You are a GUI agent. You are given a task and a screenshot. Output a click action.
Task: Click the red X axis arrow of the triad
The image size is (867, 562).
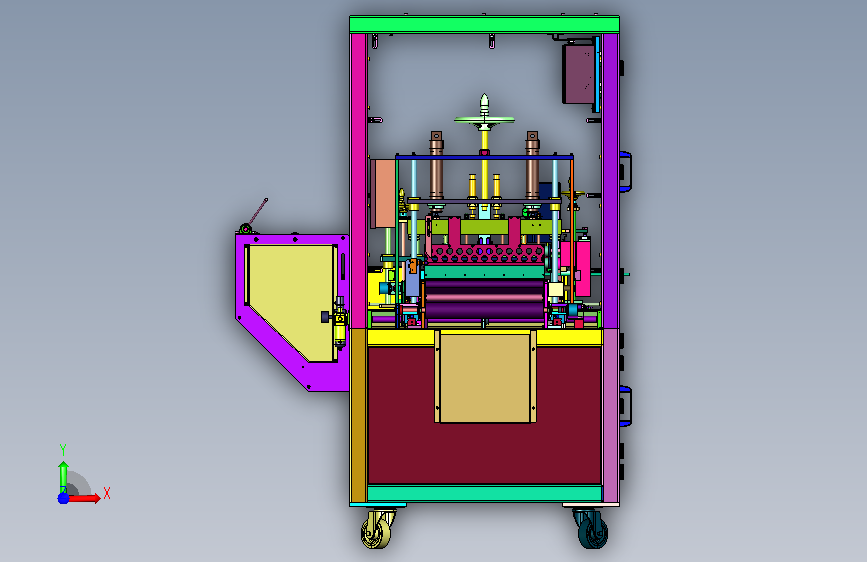84,498
